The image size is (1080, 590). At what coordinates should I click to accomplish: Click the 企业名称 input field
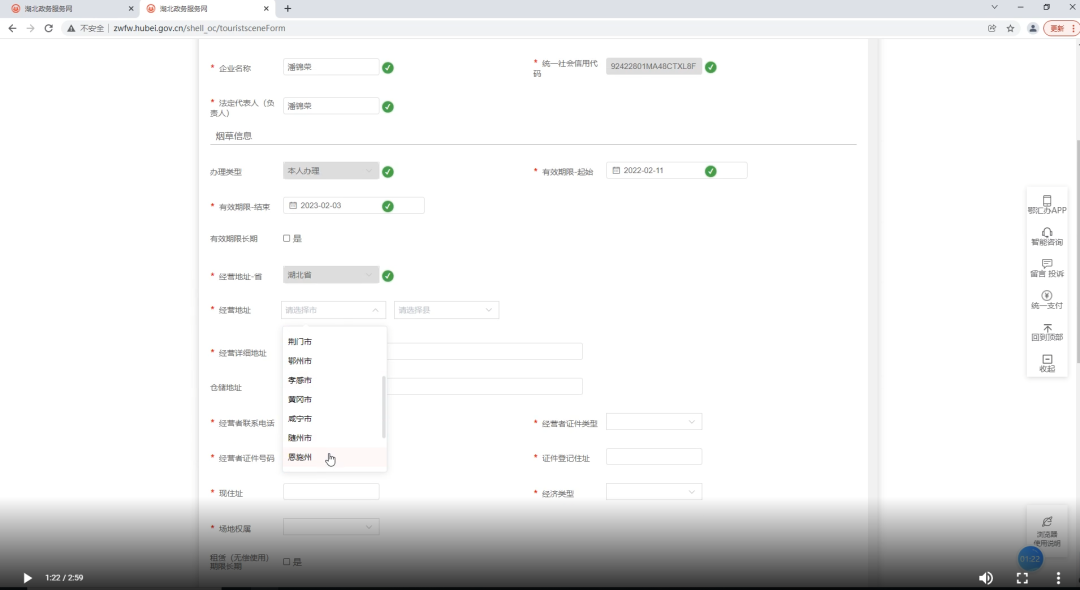point(331,67)
